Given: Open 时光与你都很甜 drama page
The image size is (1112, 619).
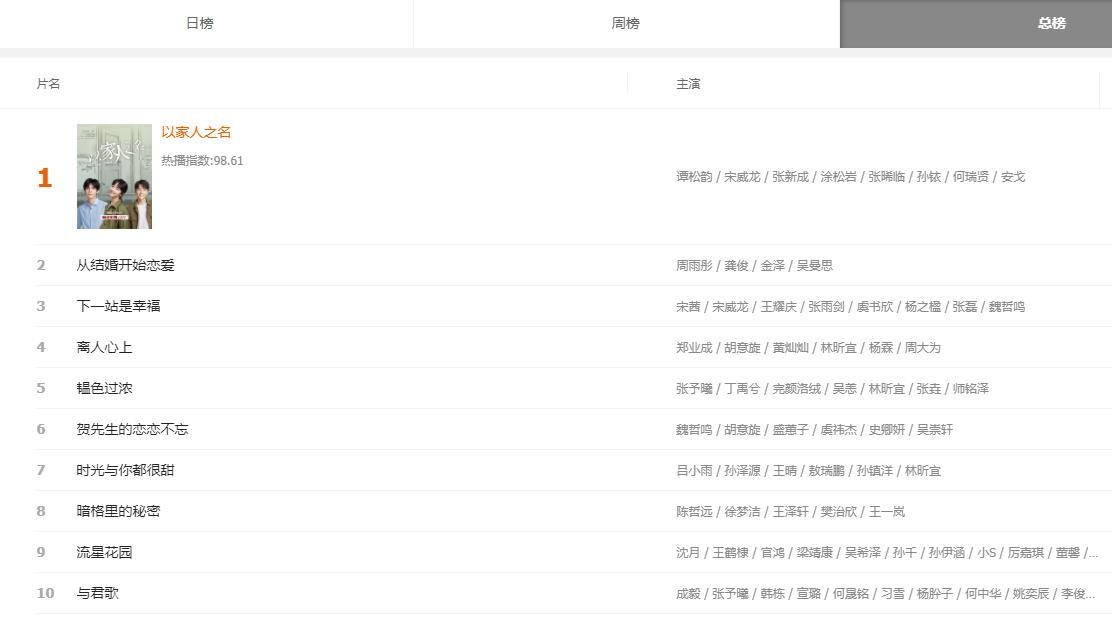Looking at the screenshot, I should [125, 470].
